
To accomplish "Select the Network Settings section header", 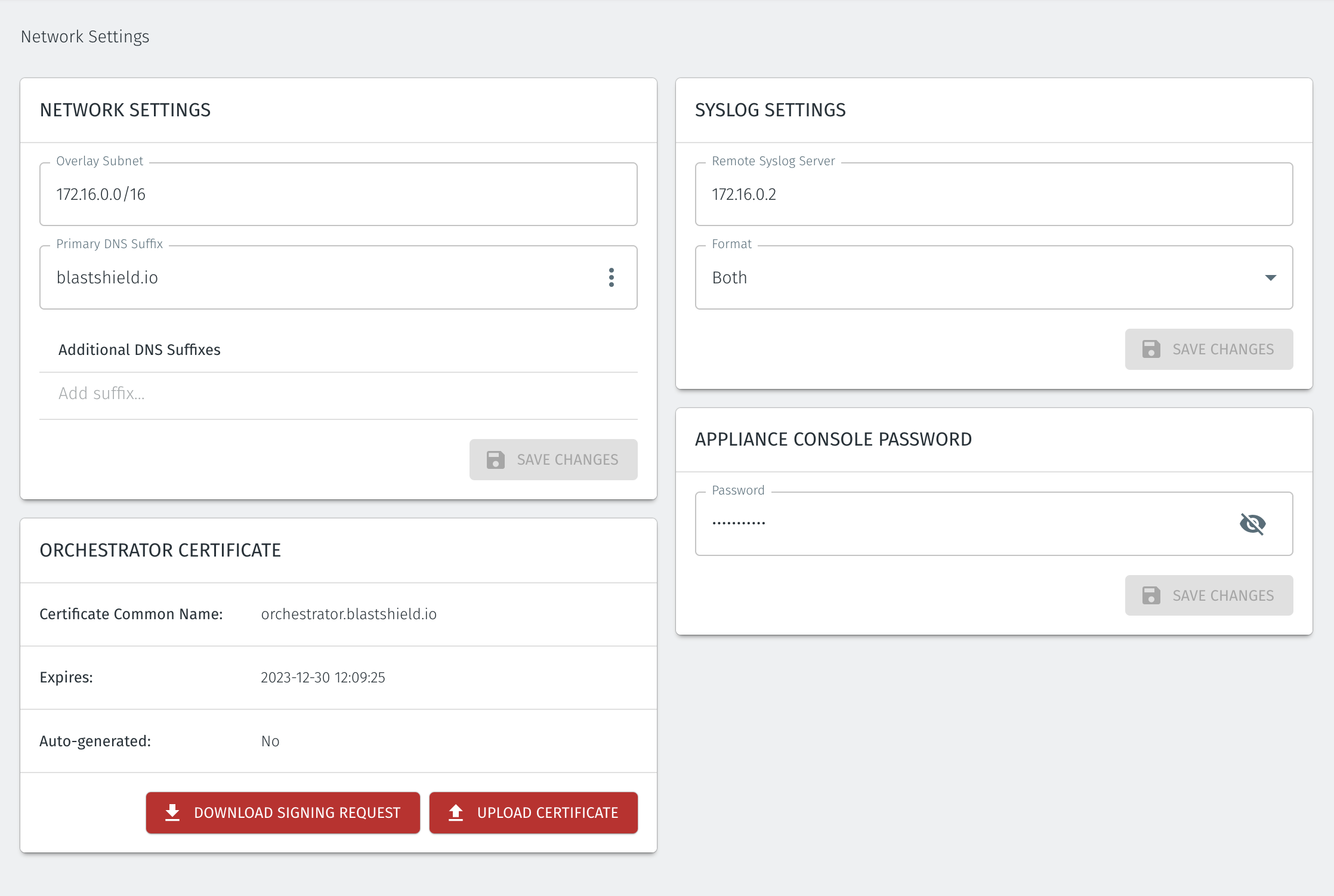I will (125, 110).
